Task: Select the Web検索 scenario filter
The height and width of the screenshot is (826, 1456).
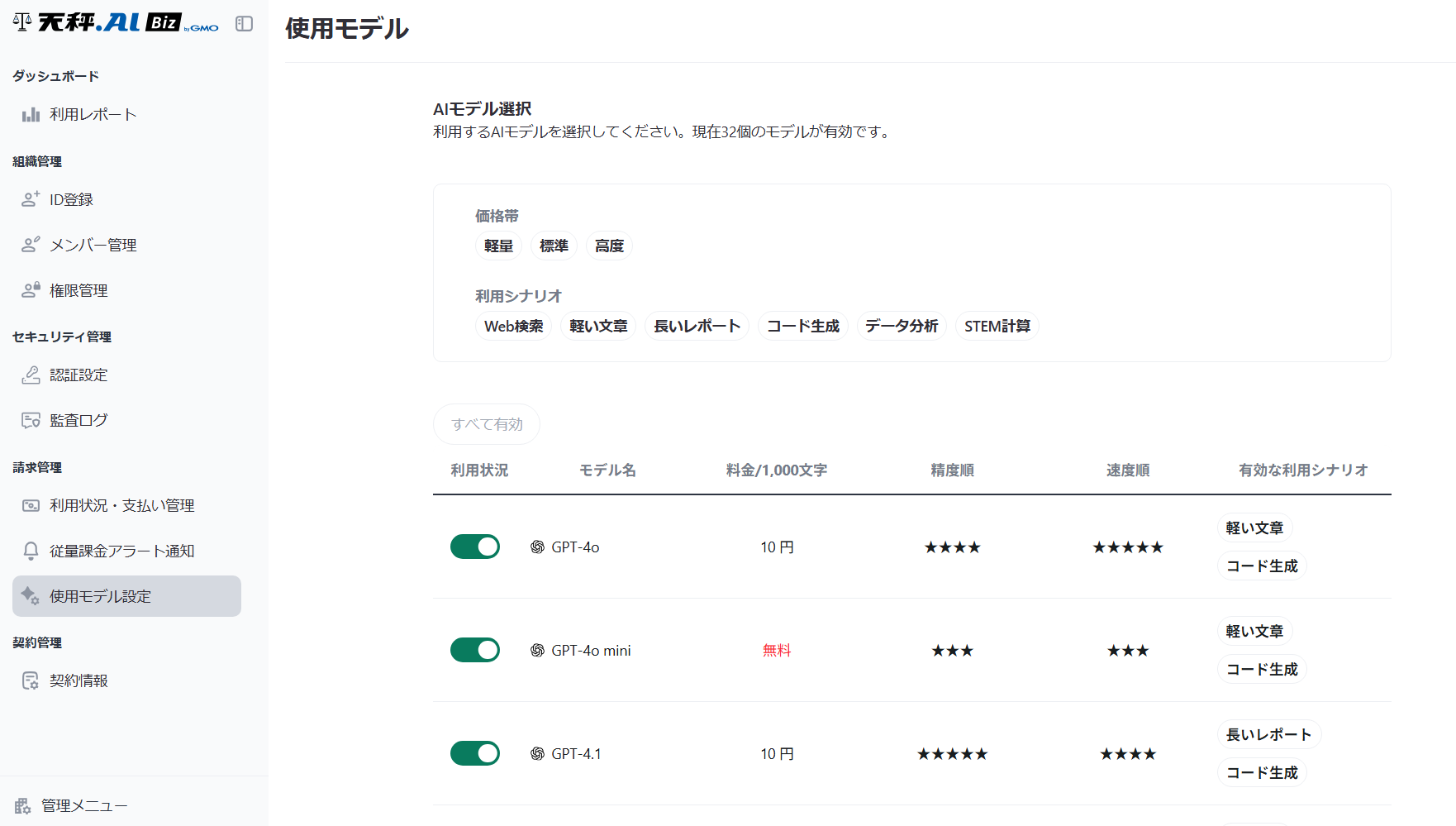Action: (513, 327)
